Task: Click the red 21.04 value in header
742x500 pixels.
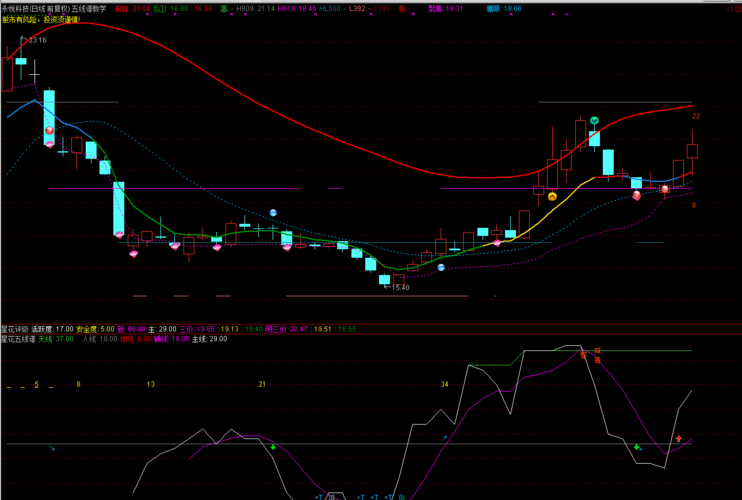Action: pyautogui.click(x=141, y=9)
